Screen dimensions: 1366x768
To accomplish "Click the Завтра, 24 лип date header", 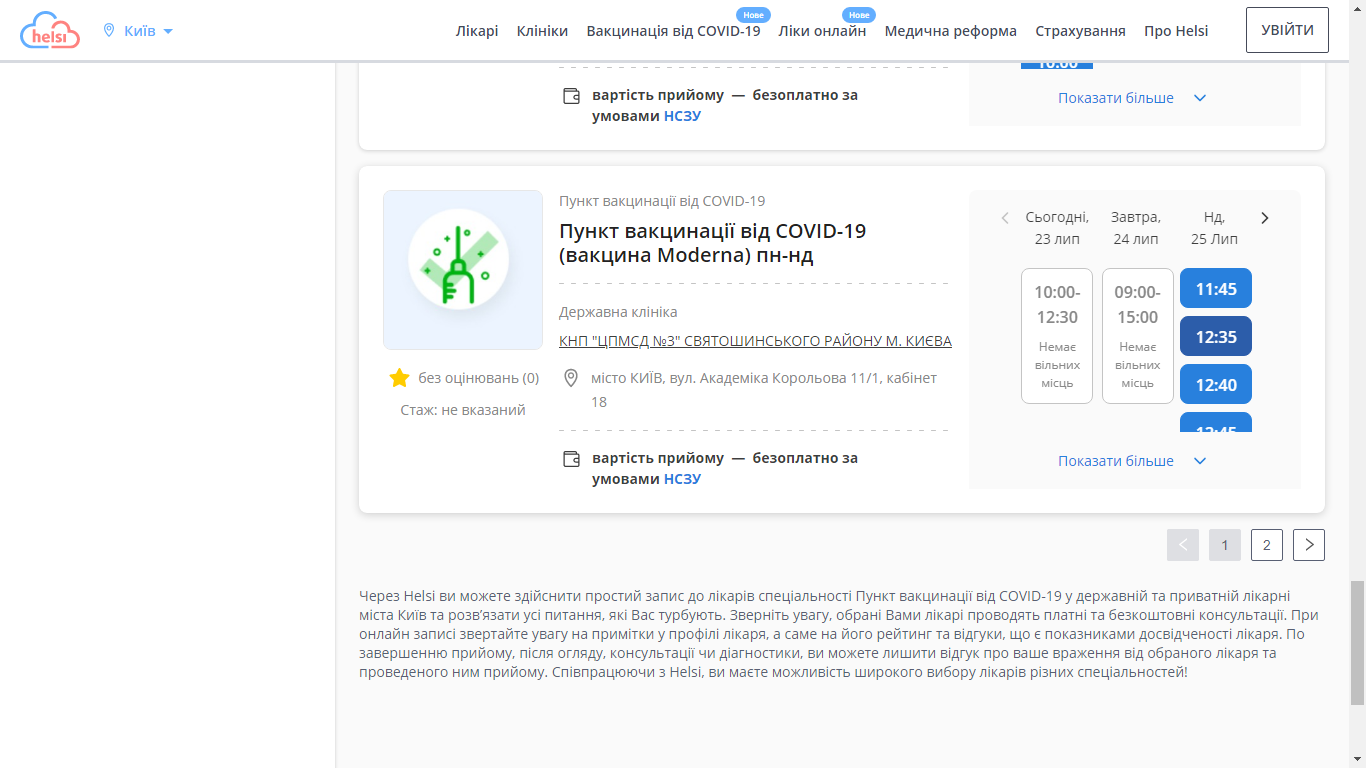I will click(1136, 228).
